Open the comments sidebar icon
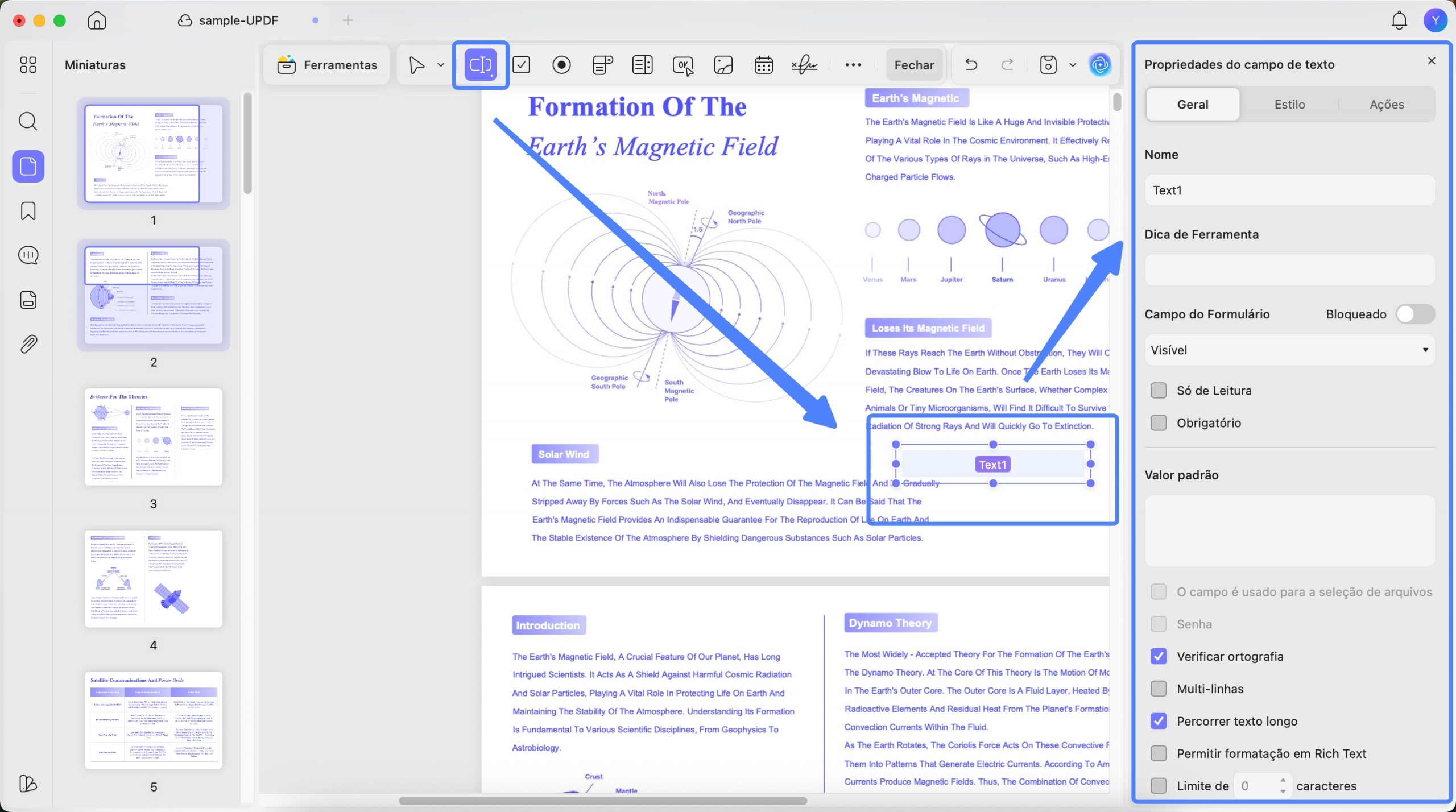The height and width of the screenshot is (812, 1456). pos(28,255)
